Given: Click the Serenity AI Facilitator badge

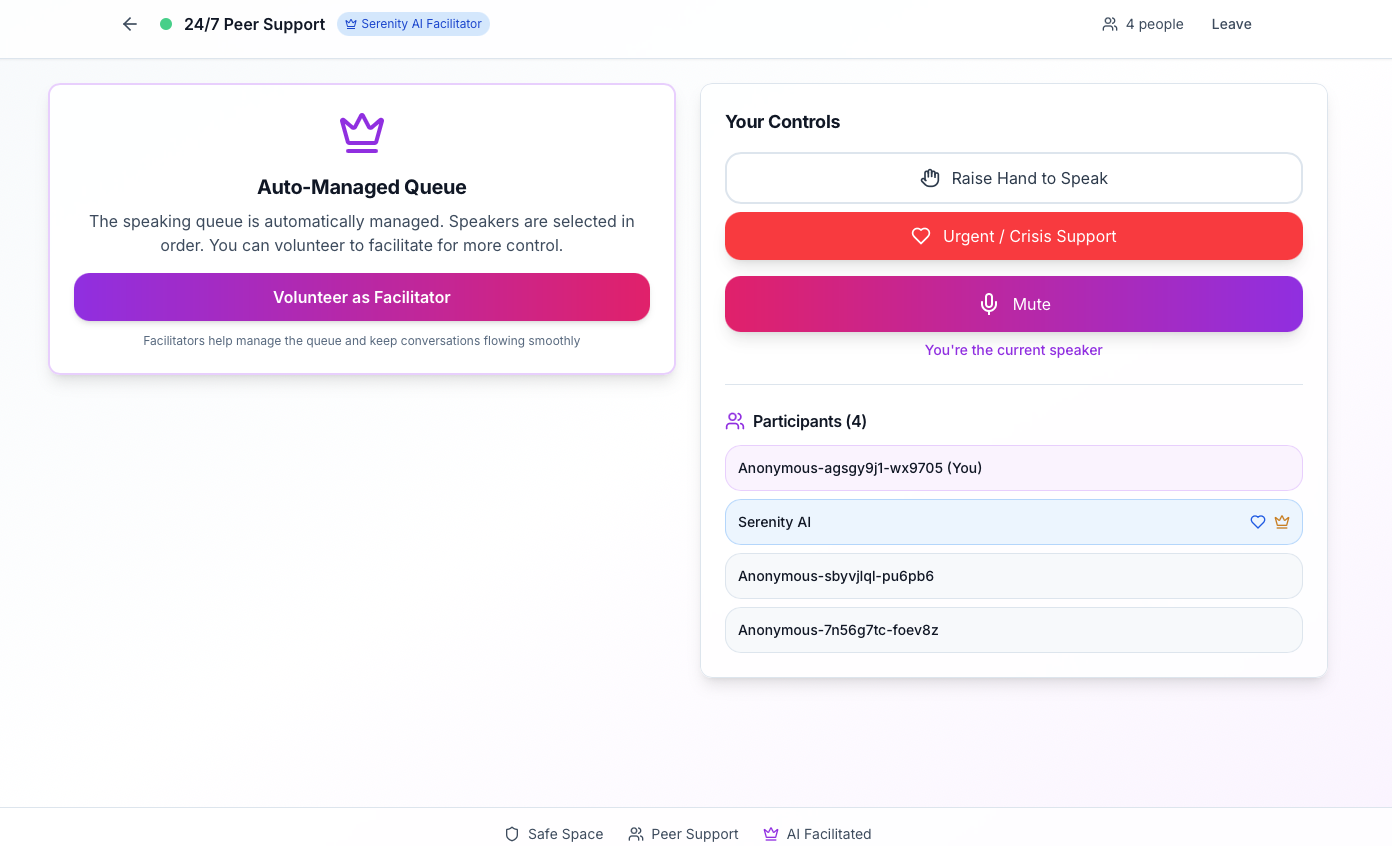Looking at the screenshot, I should [x=413, y=23].
